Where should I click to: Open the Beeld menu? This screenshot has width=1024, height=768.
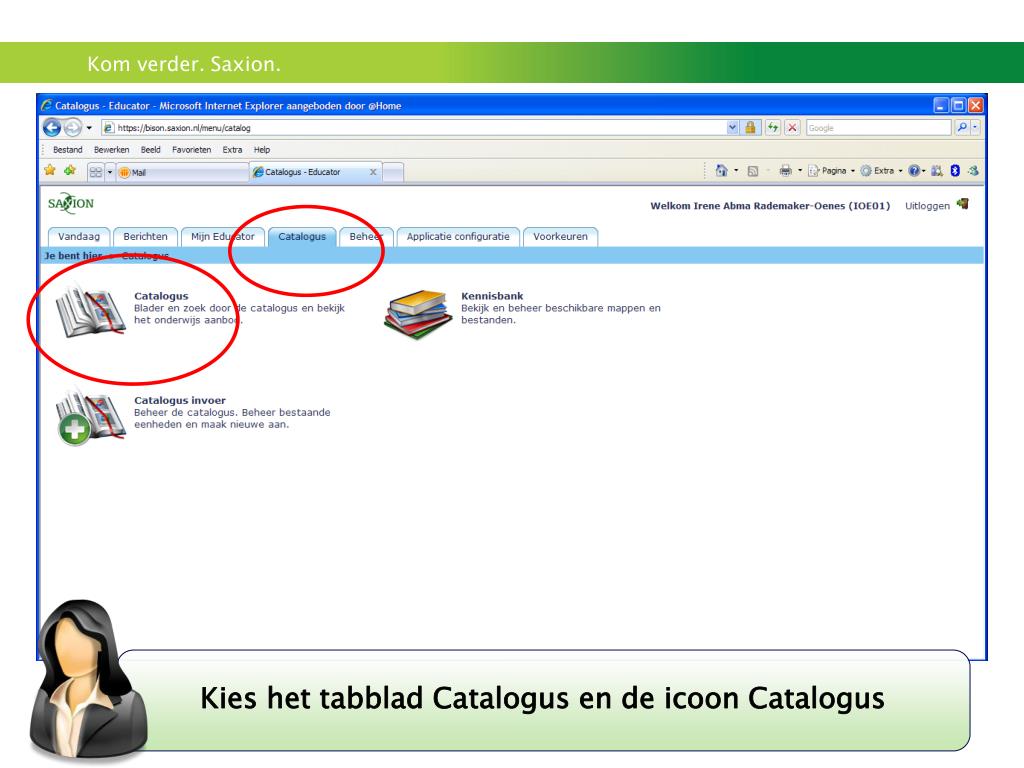pyautogui.click(x=151, y=150)
